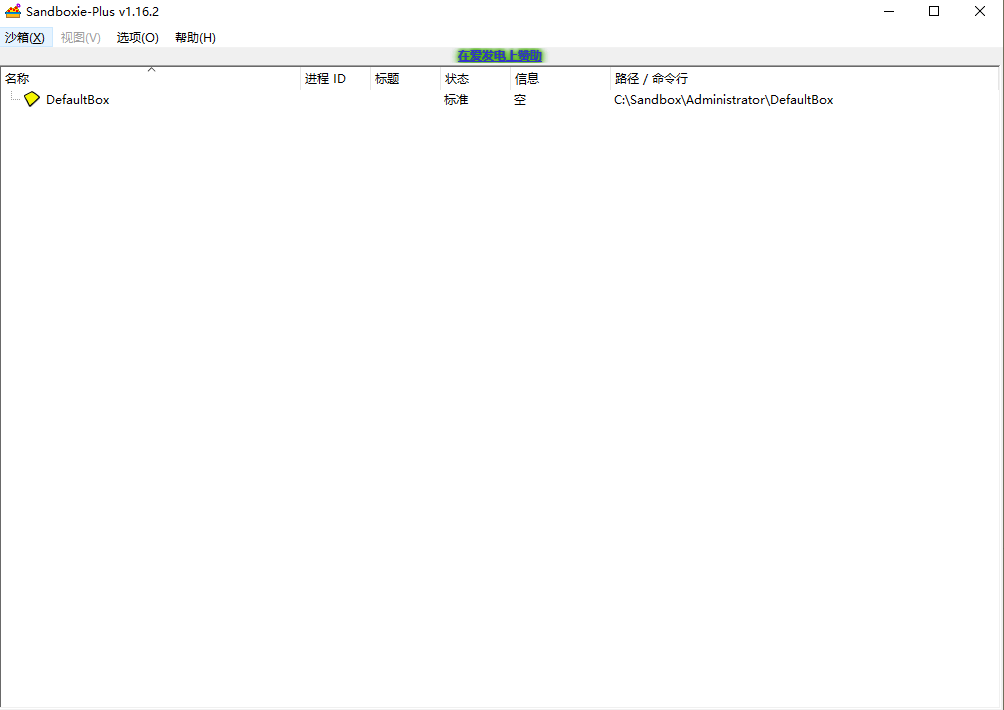1004x710 pixels.
Task: Click the Sandboxie-Plus app icon in title bar
Action: 13,11
